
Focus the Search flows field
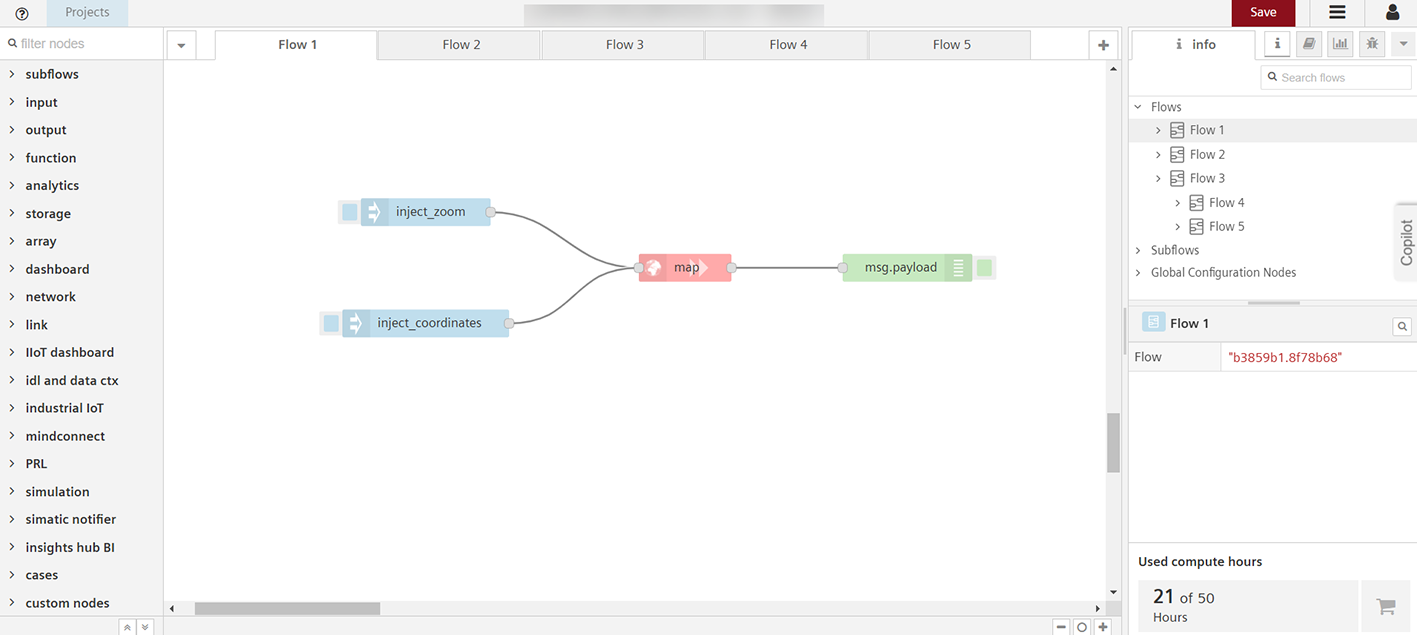pos(1336,77)
